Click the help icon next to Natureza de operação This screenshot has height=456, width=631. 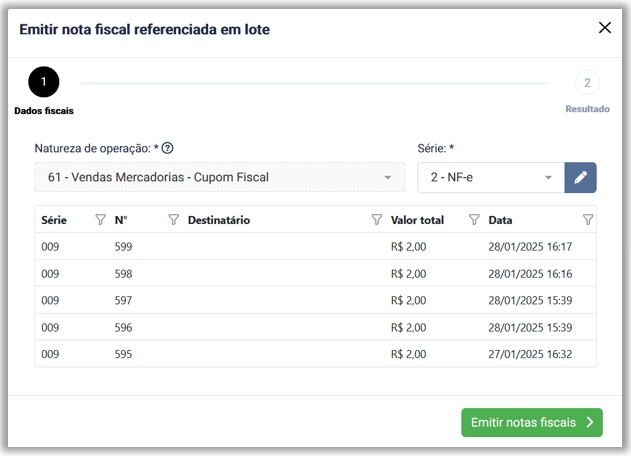coord(168,148)
